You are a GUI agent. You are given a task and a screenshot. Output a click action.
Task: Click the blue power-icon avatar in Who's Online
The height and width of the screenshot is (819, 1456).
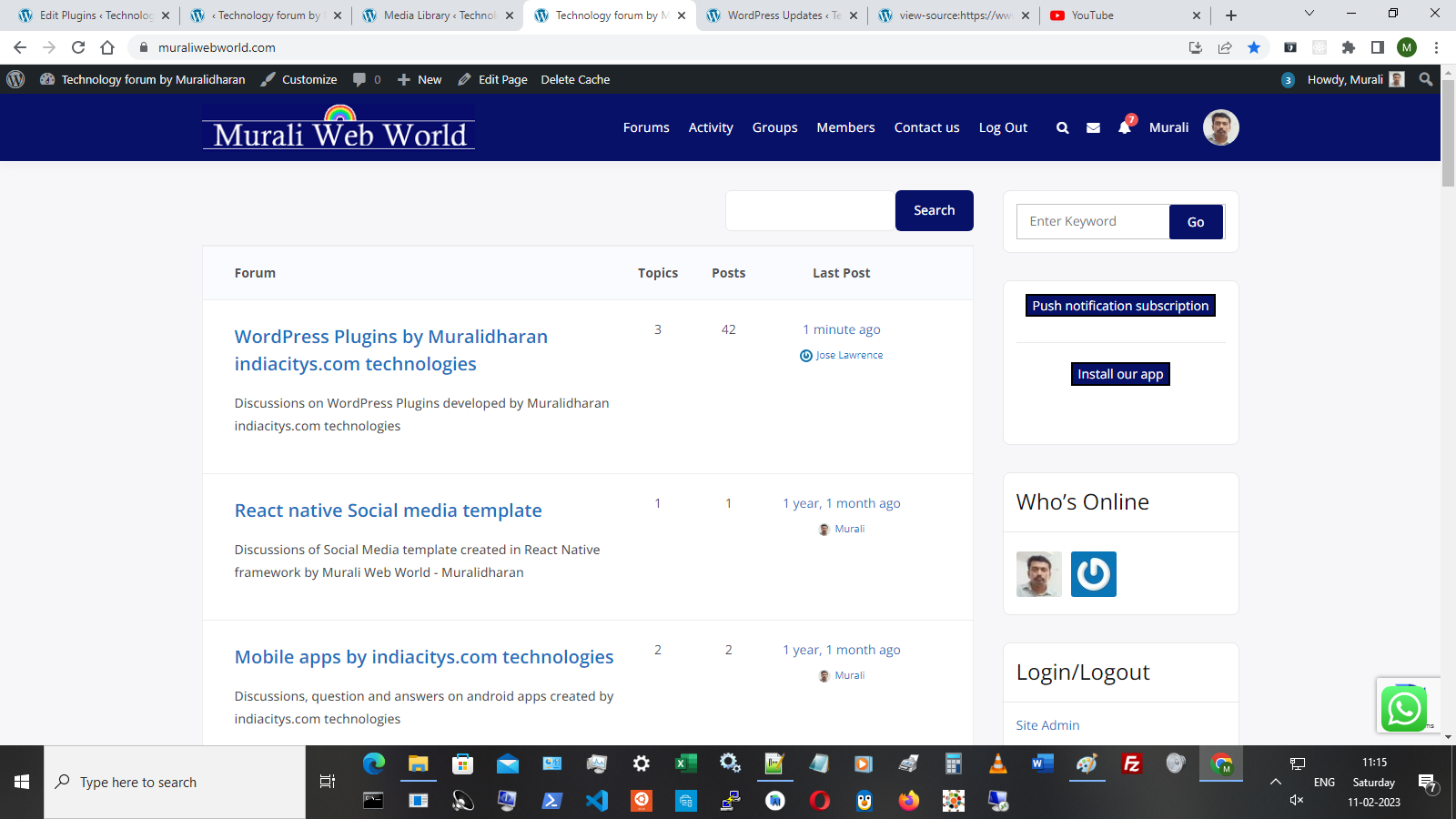pyautogui.click(x=1094, y=574)
